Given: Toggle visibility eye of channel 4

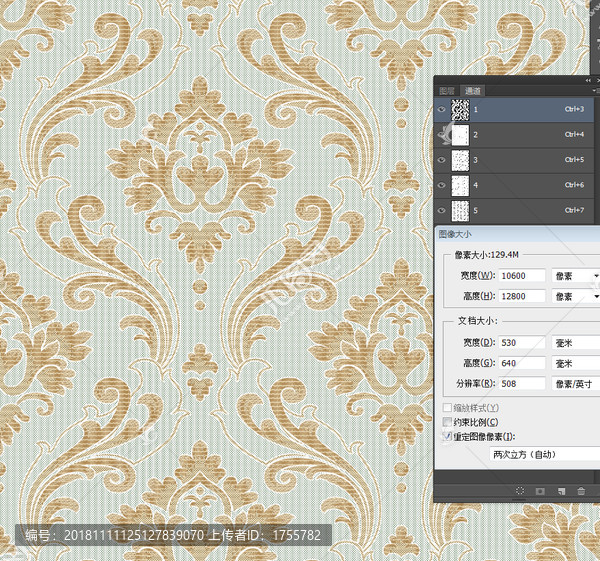Looking at the screenshot, I should pos(441,185).
